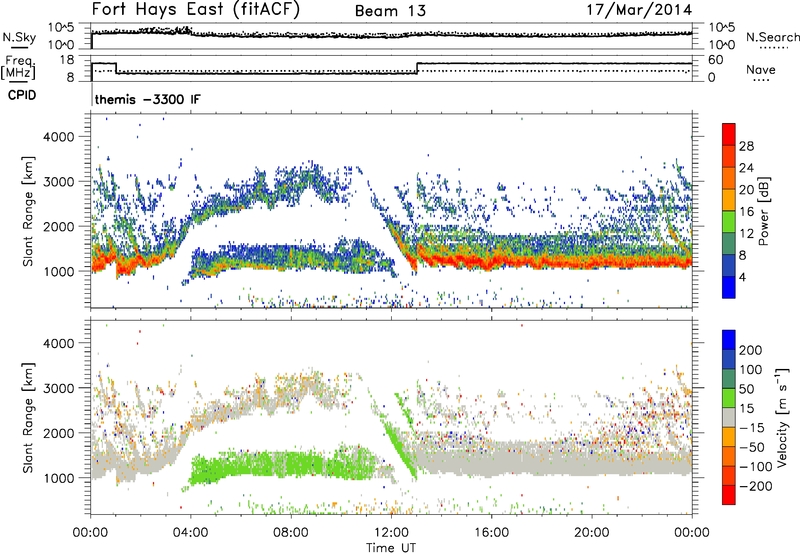Click the '04:00' time axis tick label
The image size is (800, 554).
(x=191, y=533)
